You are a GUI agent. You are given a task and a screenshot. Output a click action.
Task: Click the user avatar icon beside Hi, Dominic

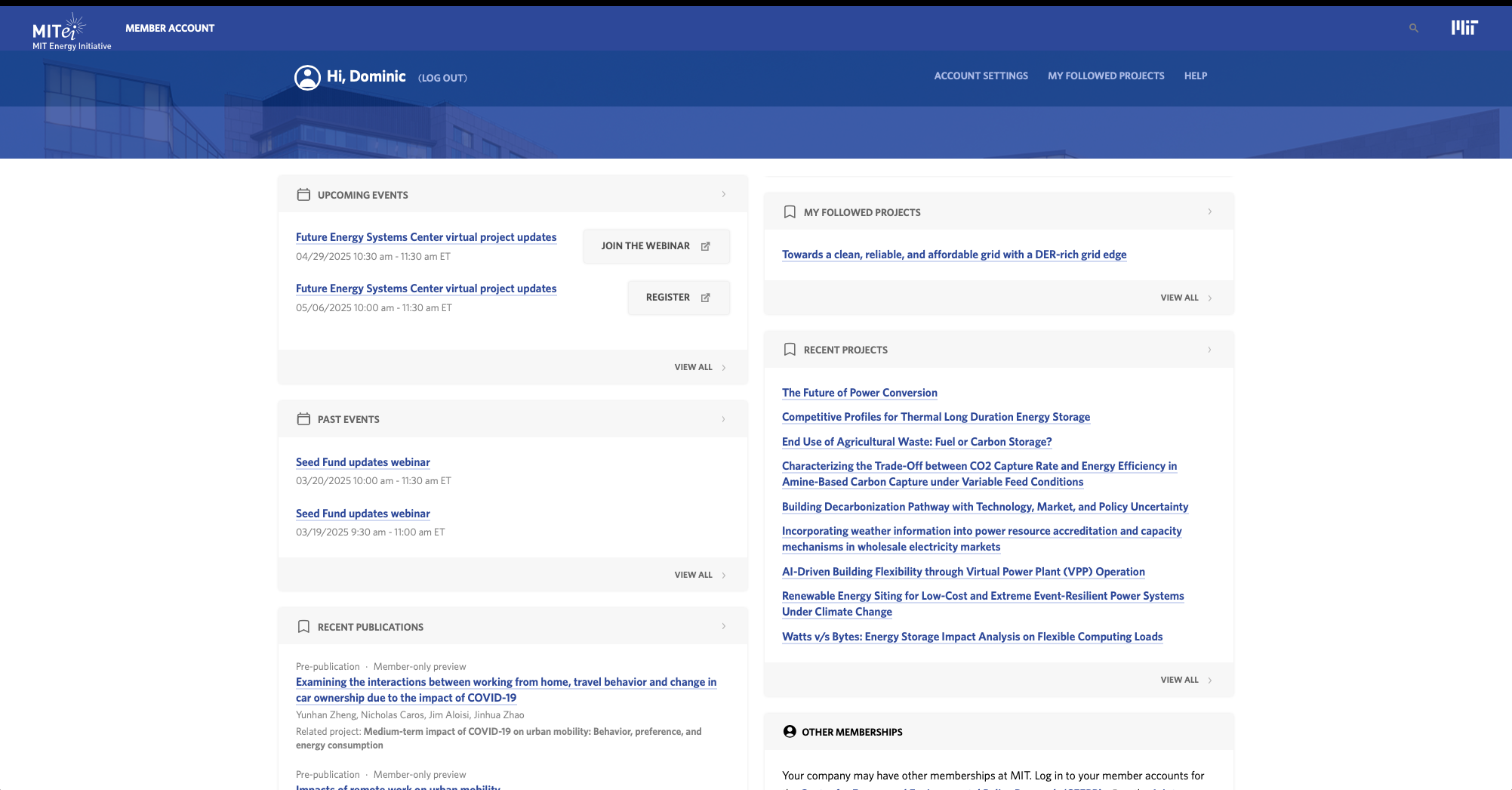[x=307, y=77]
